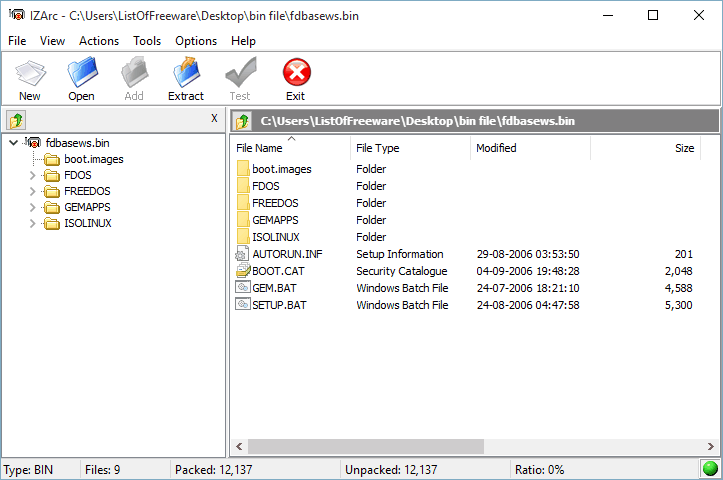Extract files using the Extract icon
Image resolution: width=723 pixels, height=480 pixels.
[186, 72]
